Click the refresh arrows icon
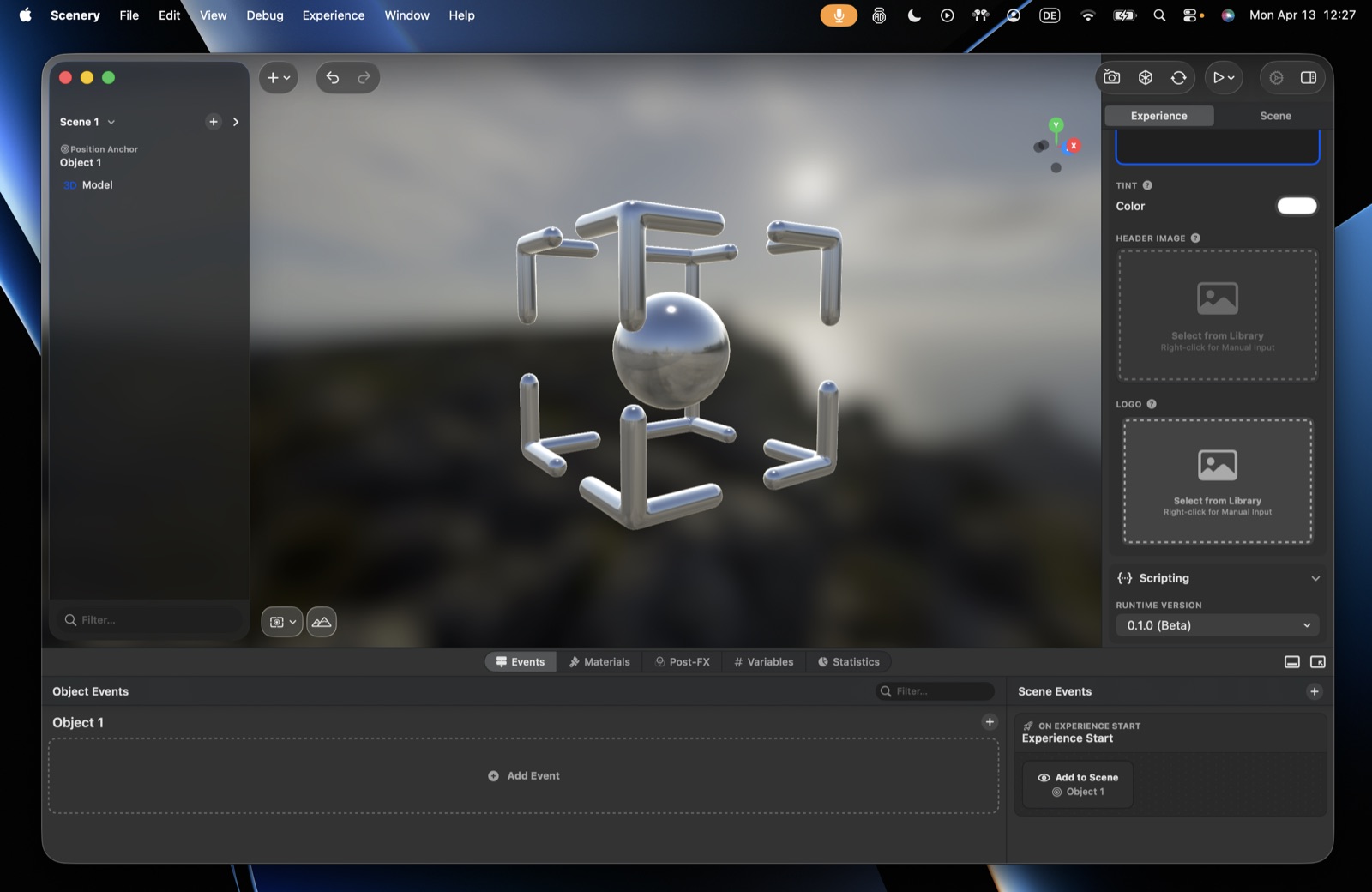This screenshot has width=1372, height=892. point(1179,77)
